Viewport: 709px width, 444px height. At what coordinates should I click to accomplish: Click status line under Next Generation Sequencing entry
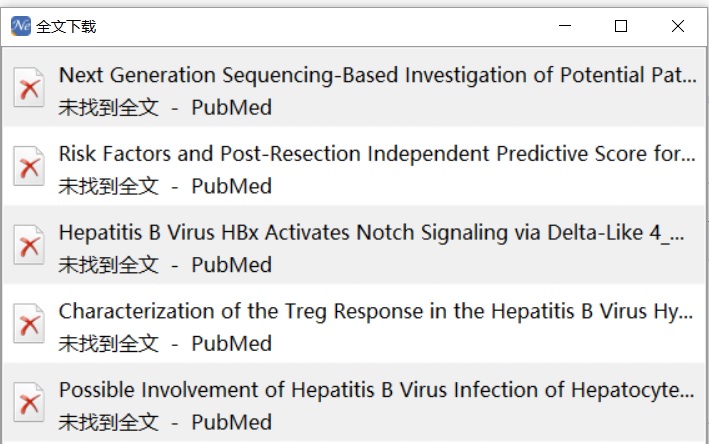tap(165, 107)
